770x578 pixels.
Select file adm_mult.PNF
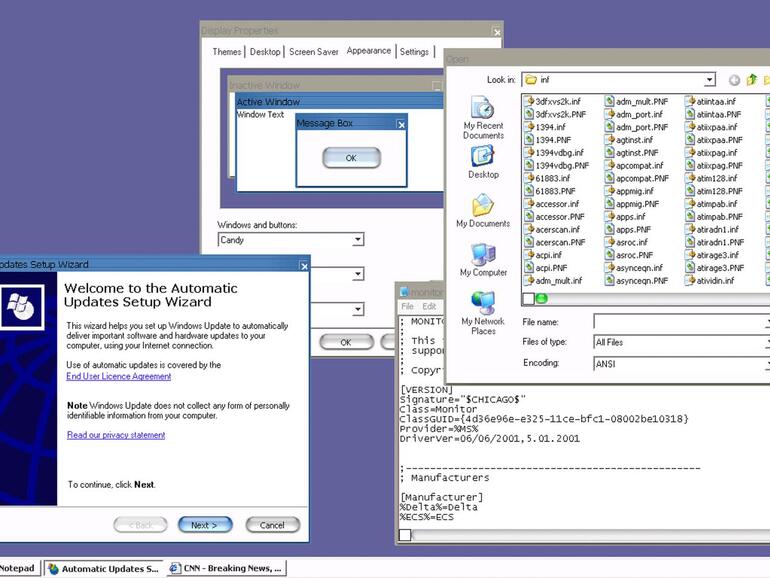tap(636, 102)
